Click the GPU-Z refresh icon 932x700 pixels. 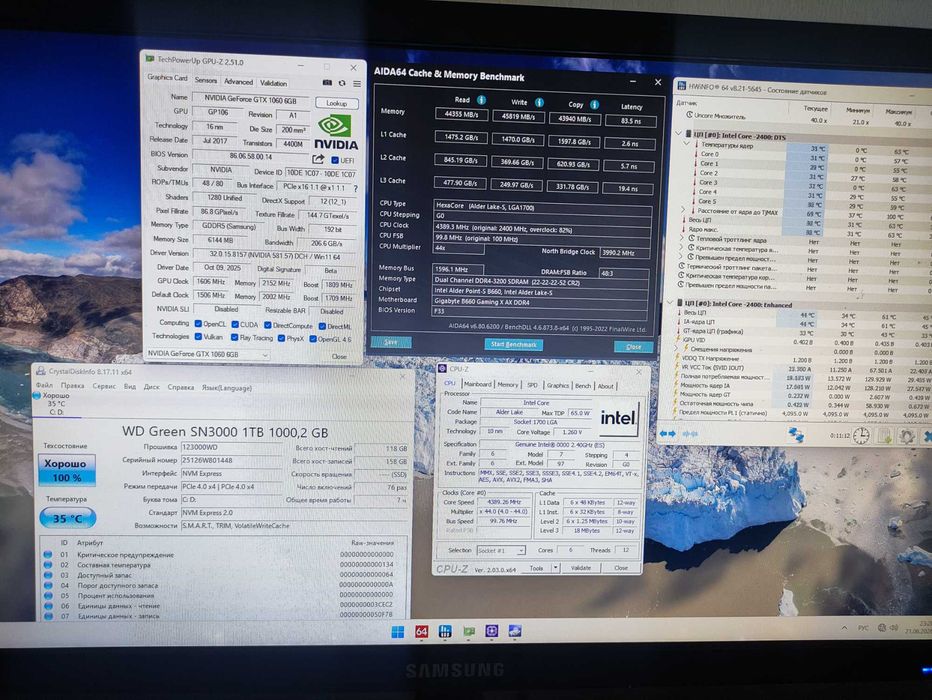pos(342,83)
